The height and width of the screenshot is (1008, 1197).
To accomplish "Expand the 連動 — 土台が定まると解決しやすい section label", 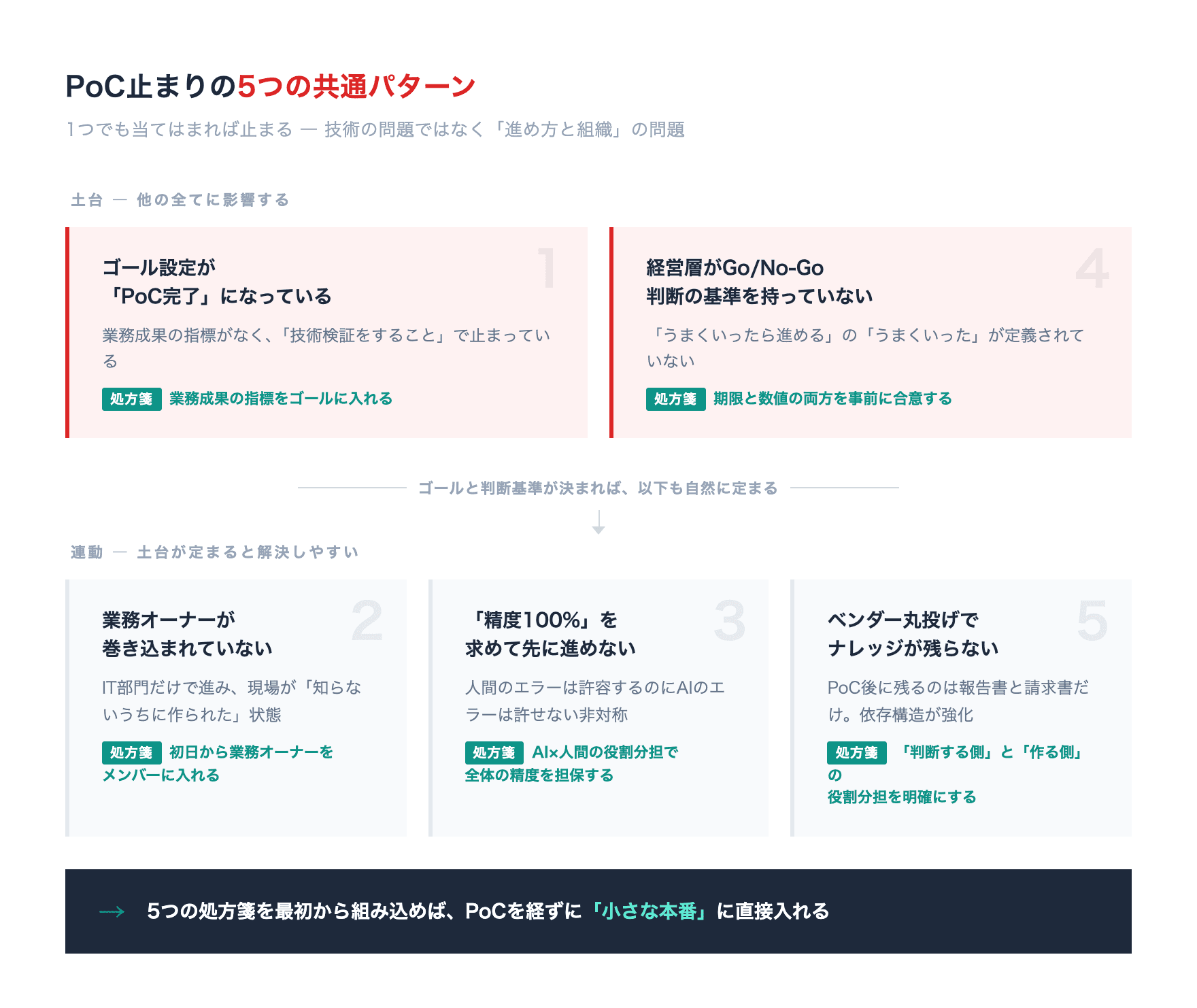I will (213, 552).
